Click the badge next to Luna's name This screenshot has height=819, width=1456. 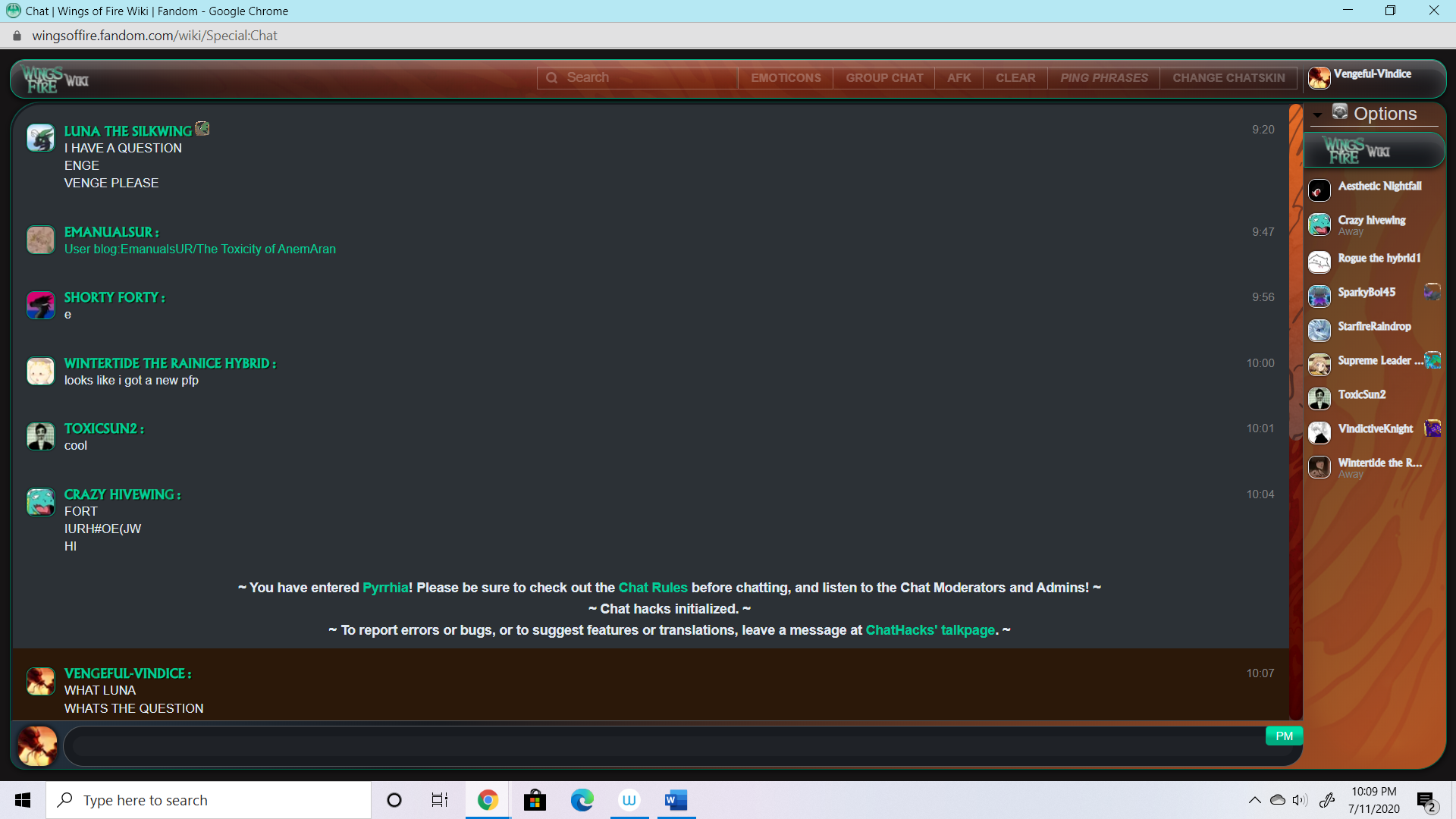tap(202, 129)
